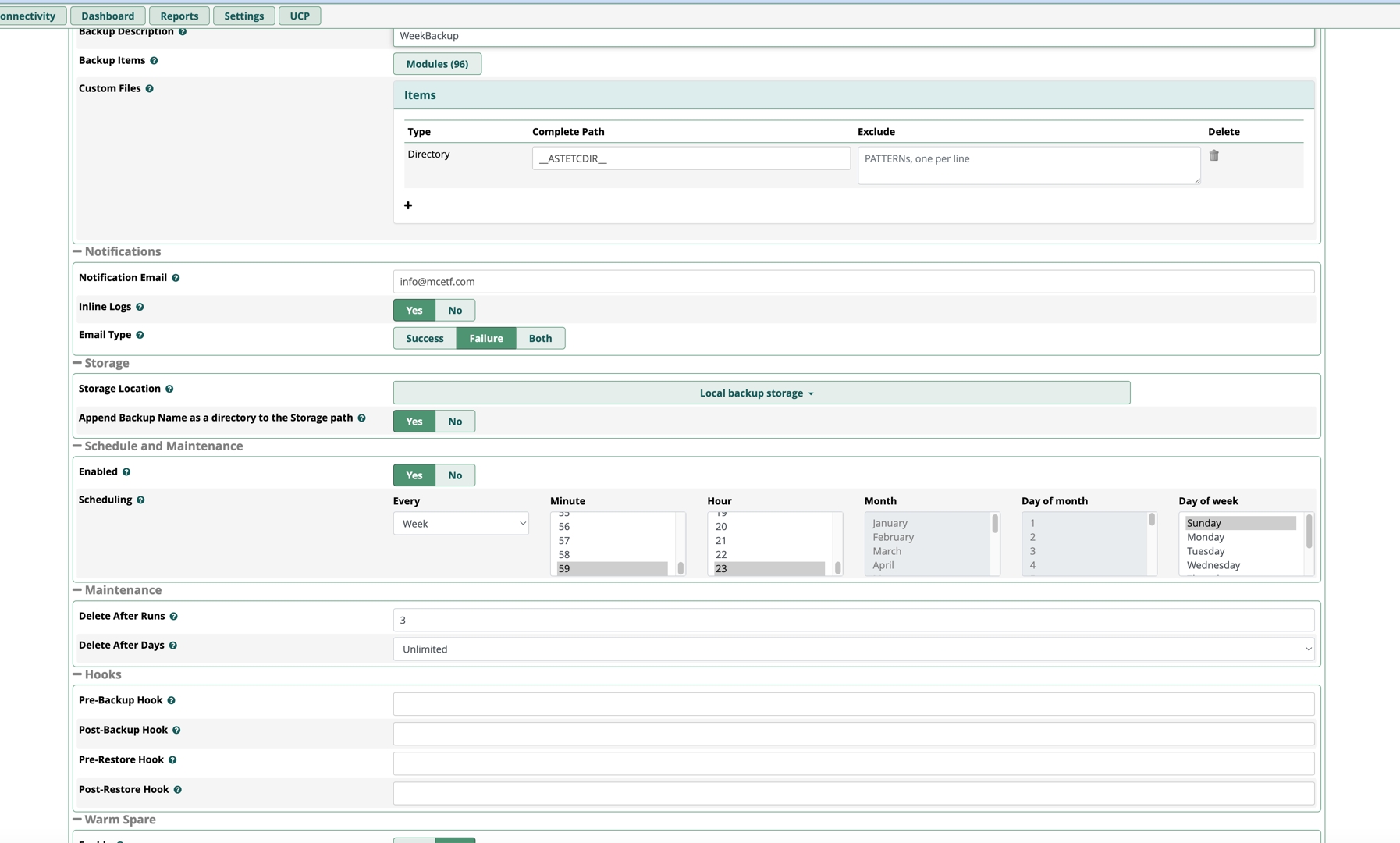Viewport: 1400px width, 843px height.
Task: Expand the Delete After Days dropdown
Action: point(853,649)
